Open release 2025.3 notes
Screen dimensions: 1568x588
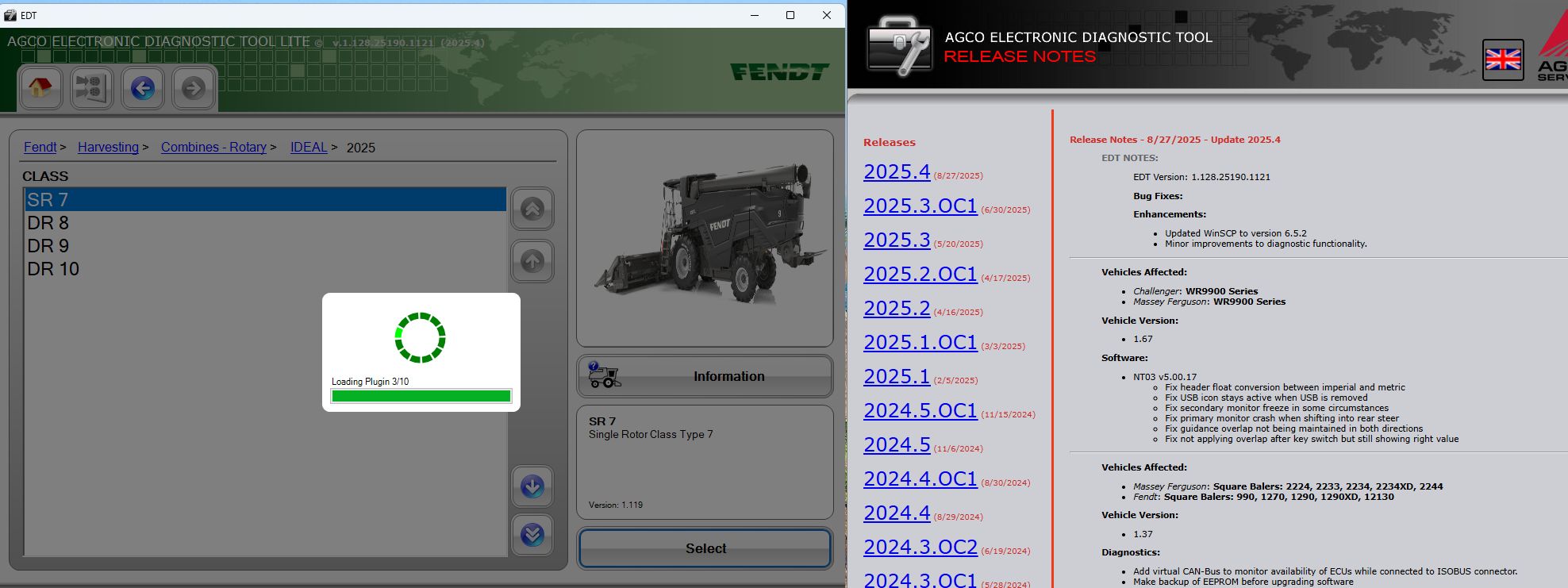897,240
